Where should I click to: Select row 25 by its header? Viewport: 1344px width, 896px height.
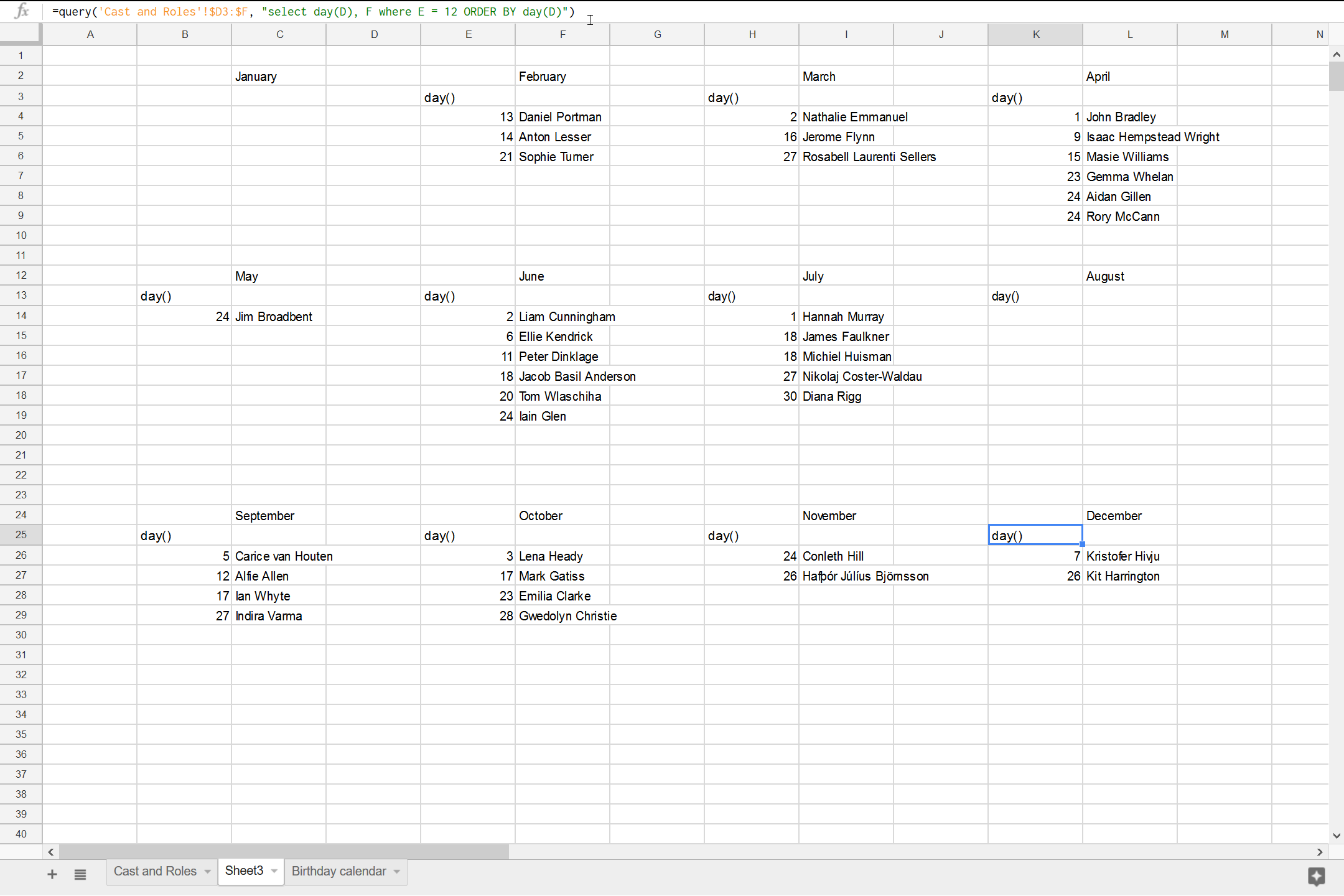tap(21, 534)
